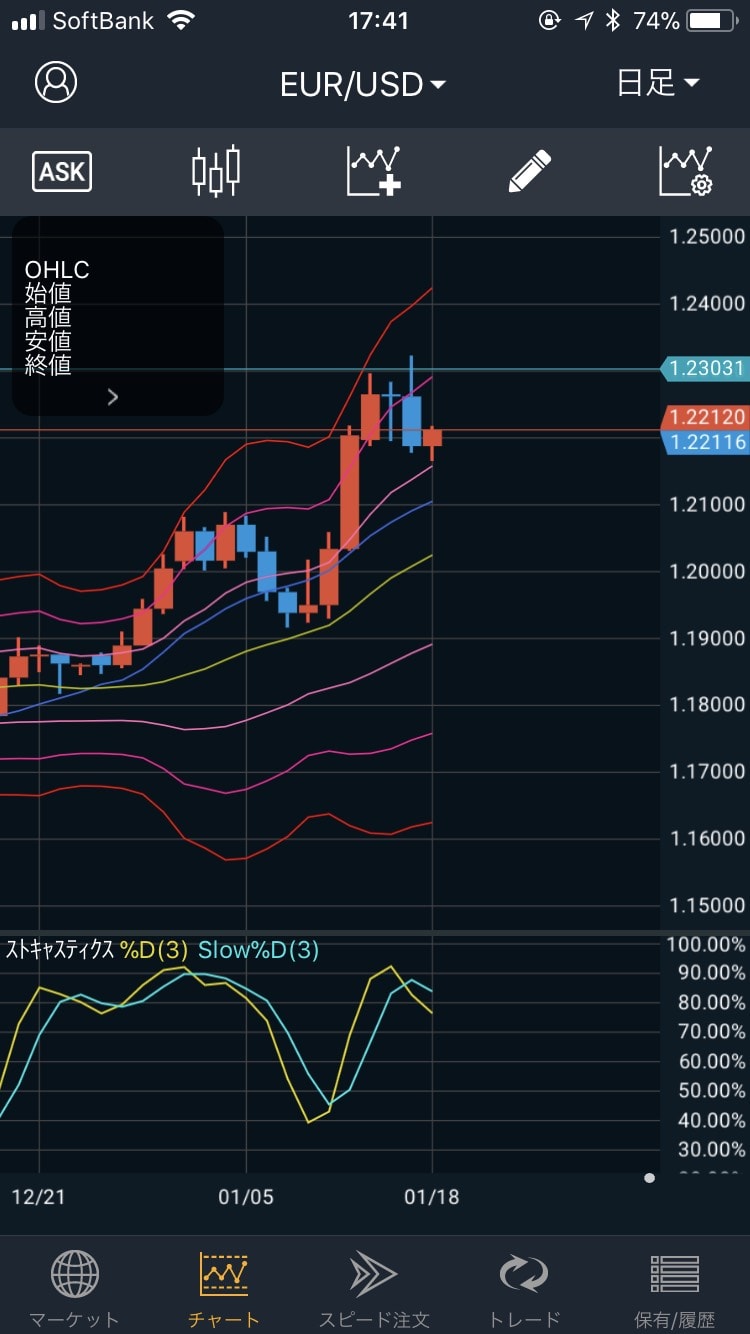Open the account profile icon
750x1334 pixels.
(56, 82)
